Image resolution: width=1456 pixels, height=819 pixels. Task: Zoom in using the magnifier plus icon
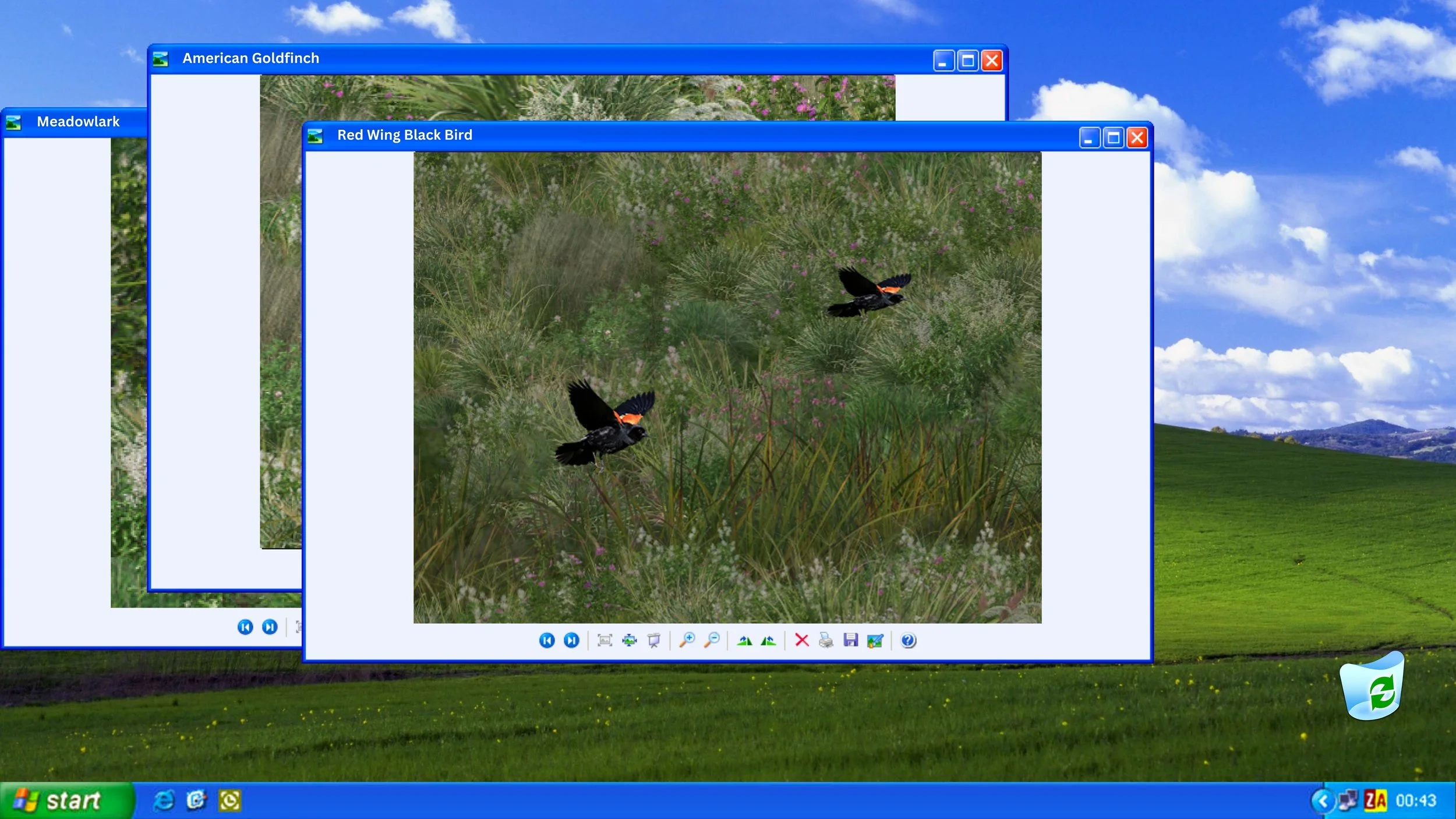click(x=687, y=640)
